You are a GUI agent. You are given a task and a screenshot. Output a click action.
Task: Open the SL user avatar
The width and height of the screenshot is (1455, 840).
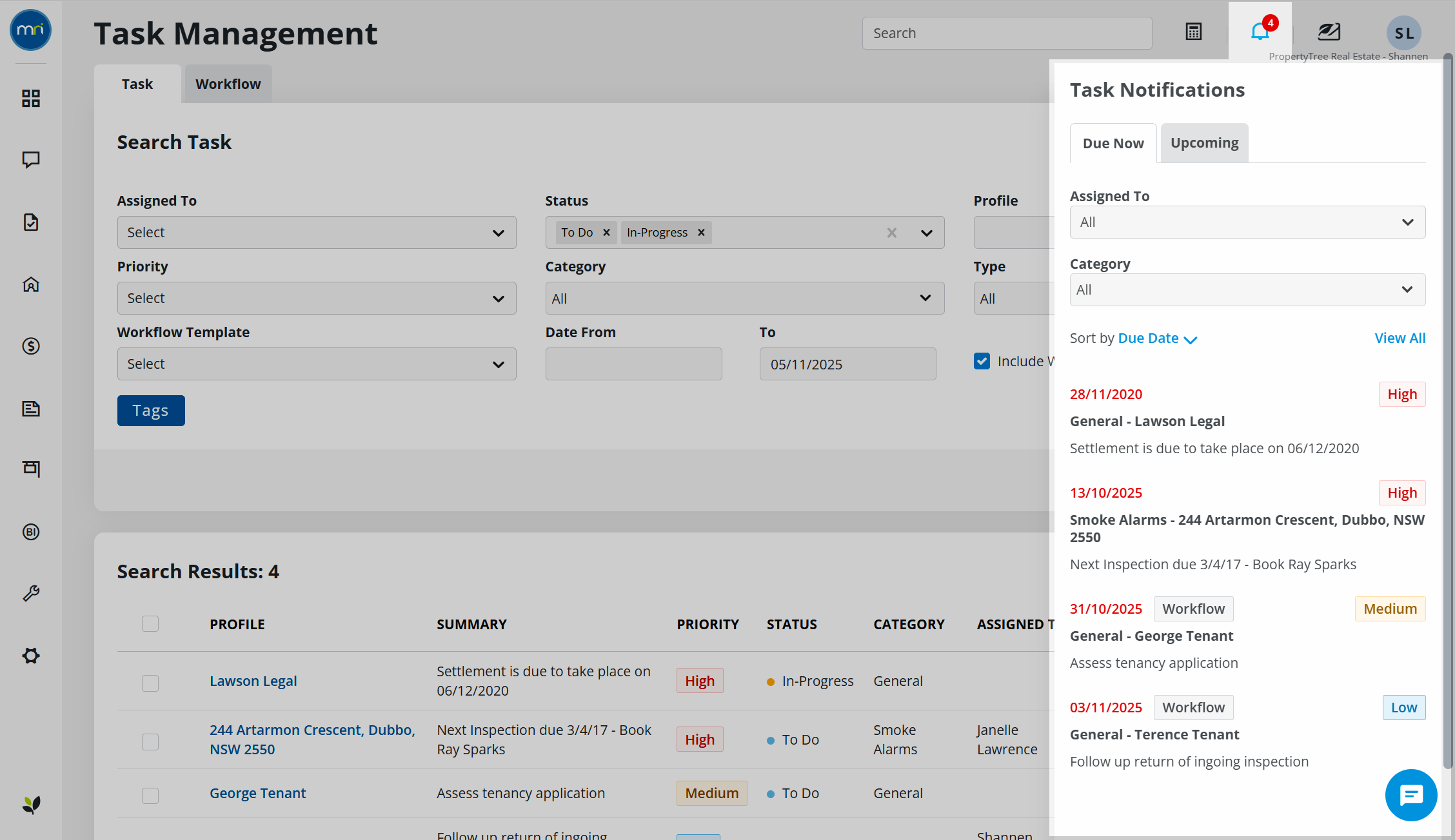1404,33
